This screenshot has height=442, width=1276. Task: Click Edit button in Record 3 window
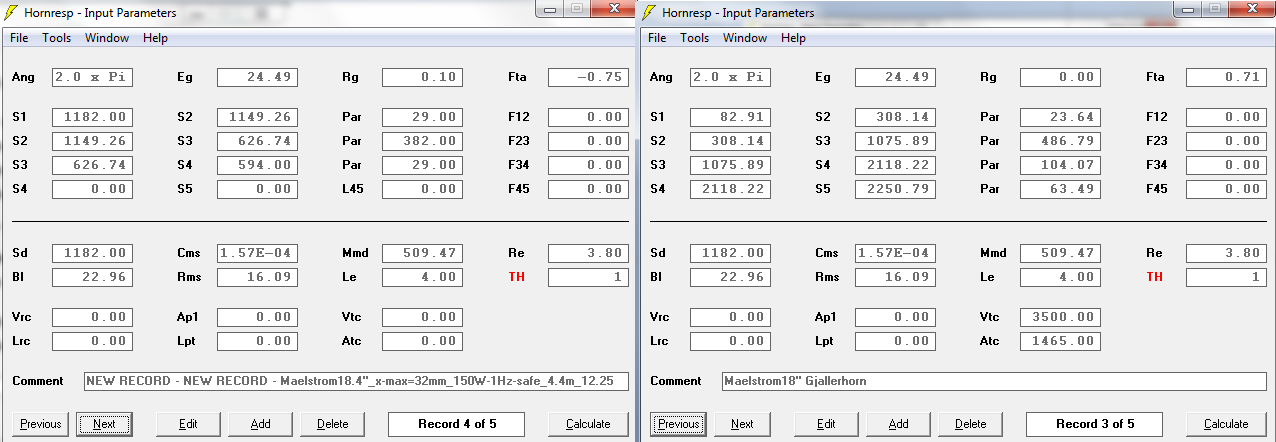[x=826, y=424]
